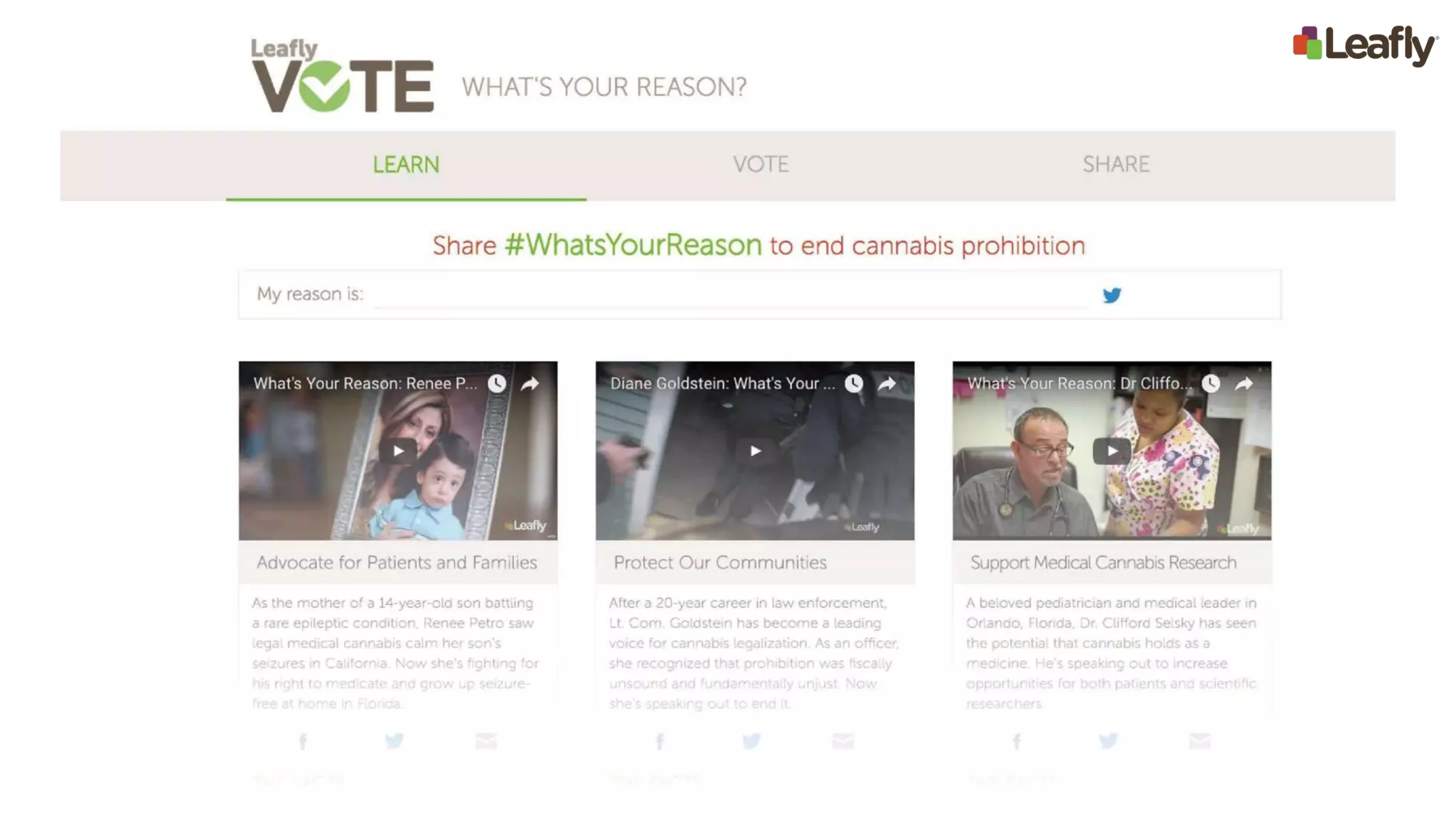Screen dimensions: 1456x819
Task: Play the Diane Goldstein video
Action: coord(755,451)
